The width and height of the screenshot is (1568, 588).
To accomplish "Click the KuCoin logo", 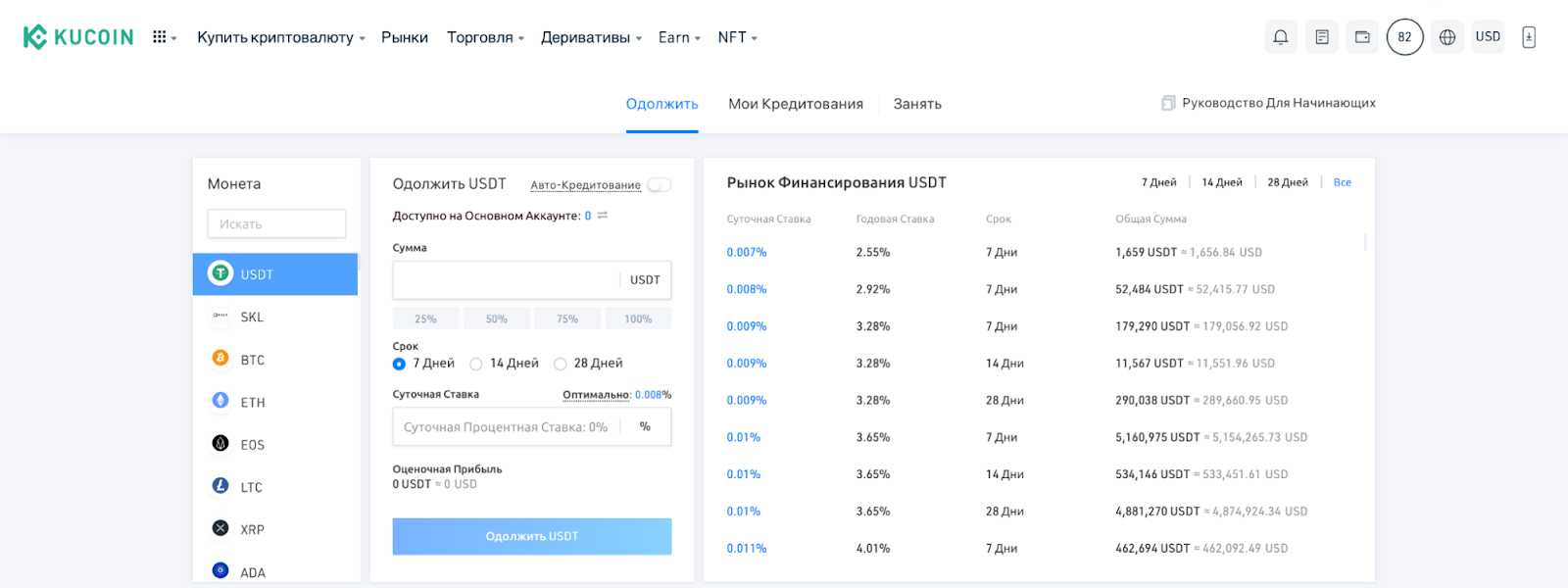I will coord(78,37).
